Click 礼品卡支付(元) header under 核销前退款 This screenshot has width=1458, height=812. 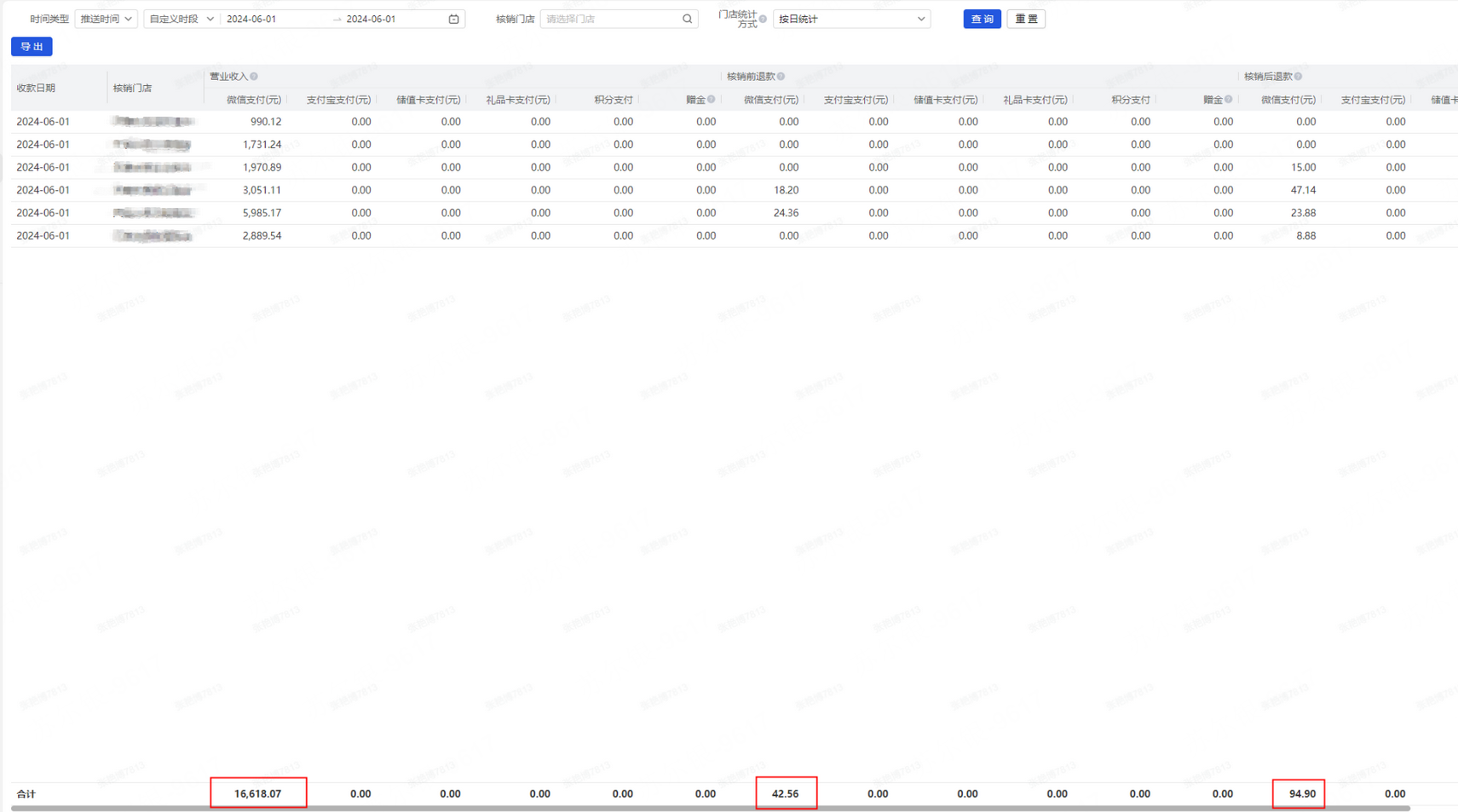(x=1035, y=100)
